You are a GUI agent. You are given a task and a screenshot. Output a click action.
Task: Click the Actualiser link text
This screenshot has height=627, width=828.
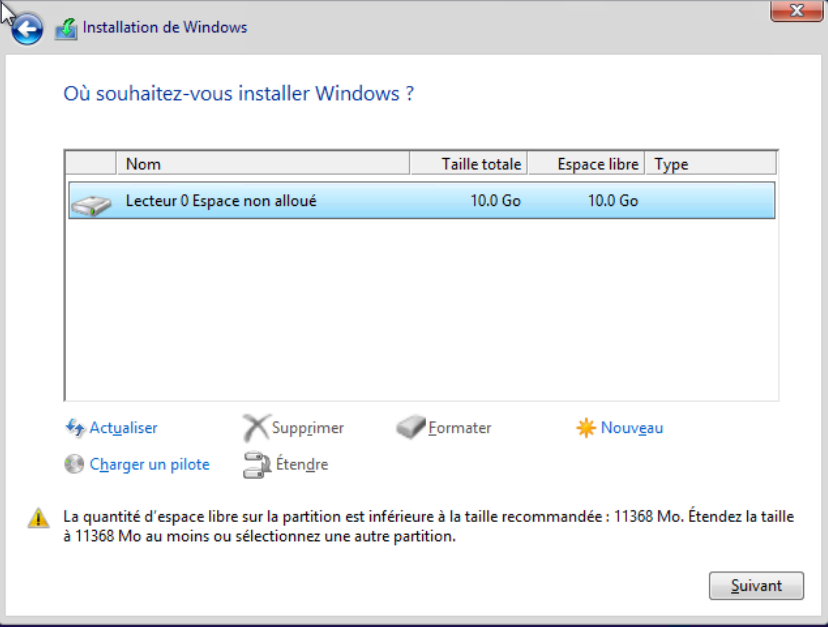point(123,428)
